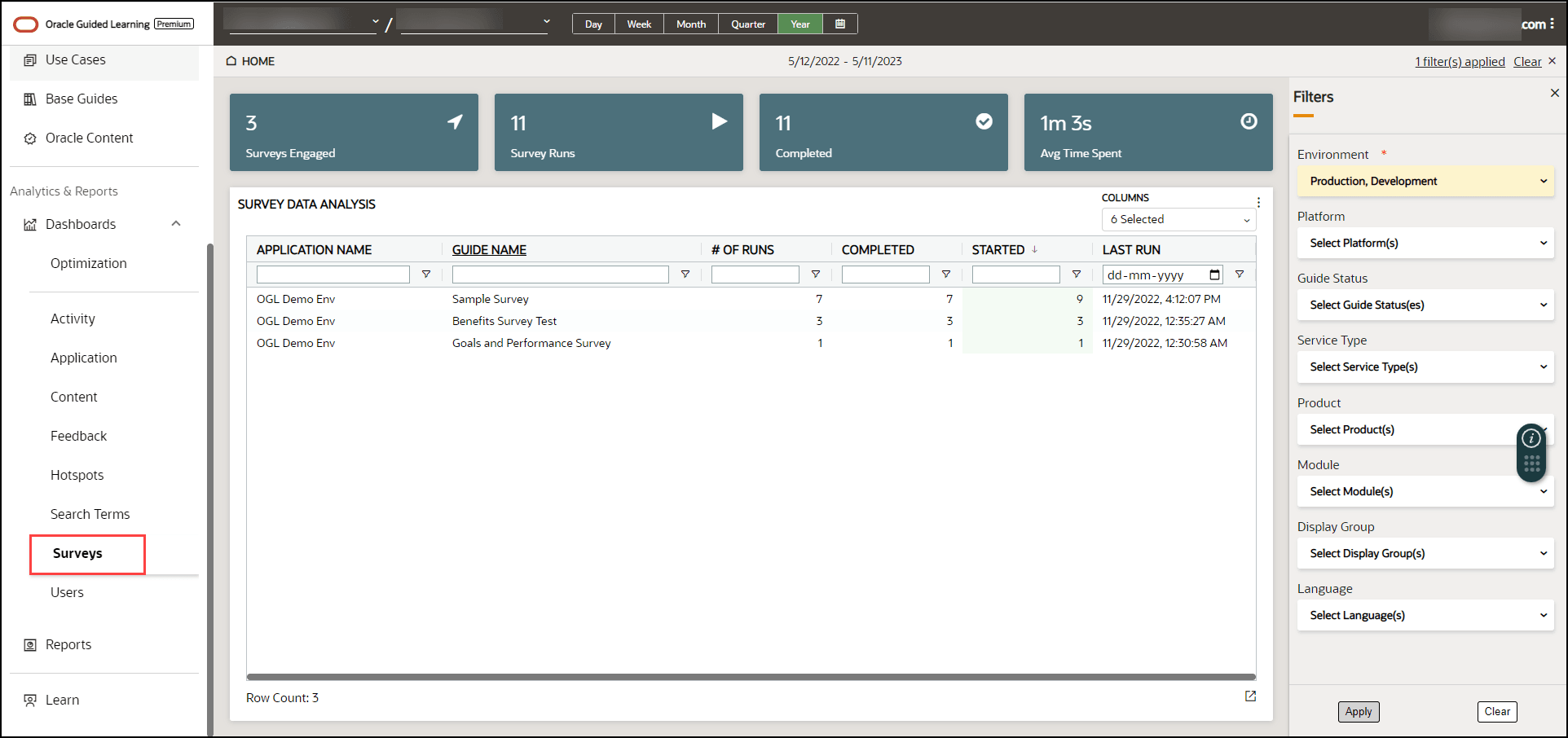Open the Select Product(s) dropdown
The width and height of the screenshot is (1568, 738).
tap(1426, 430)
